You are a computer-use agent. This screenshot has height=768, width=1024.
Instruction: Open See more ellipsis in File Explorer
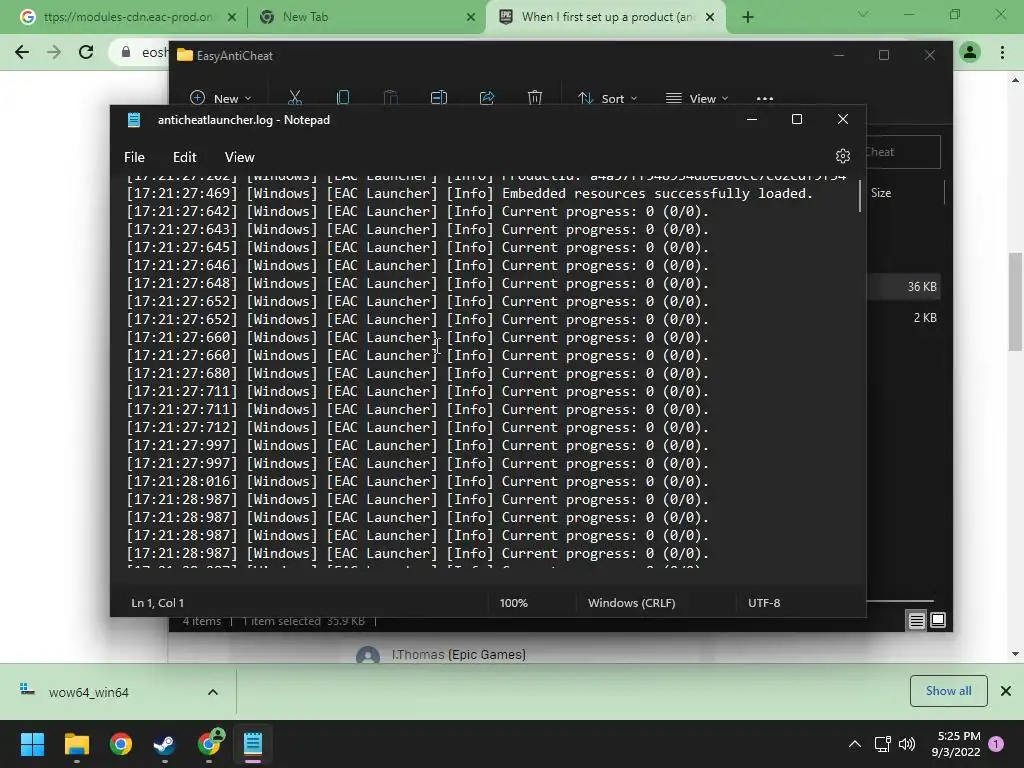coord(765,99)
